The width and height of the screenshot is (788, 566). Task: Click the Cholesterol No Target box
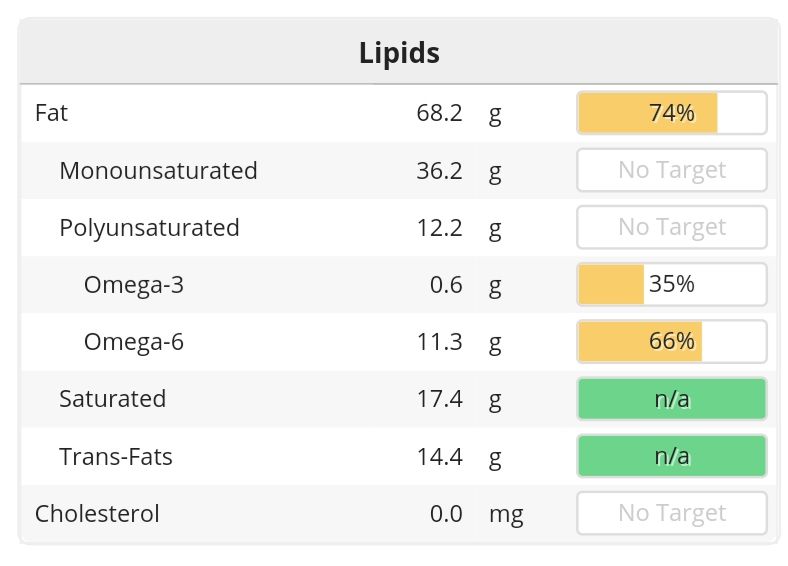(671, 514)
